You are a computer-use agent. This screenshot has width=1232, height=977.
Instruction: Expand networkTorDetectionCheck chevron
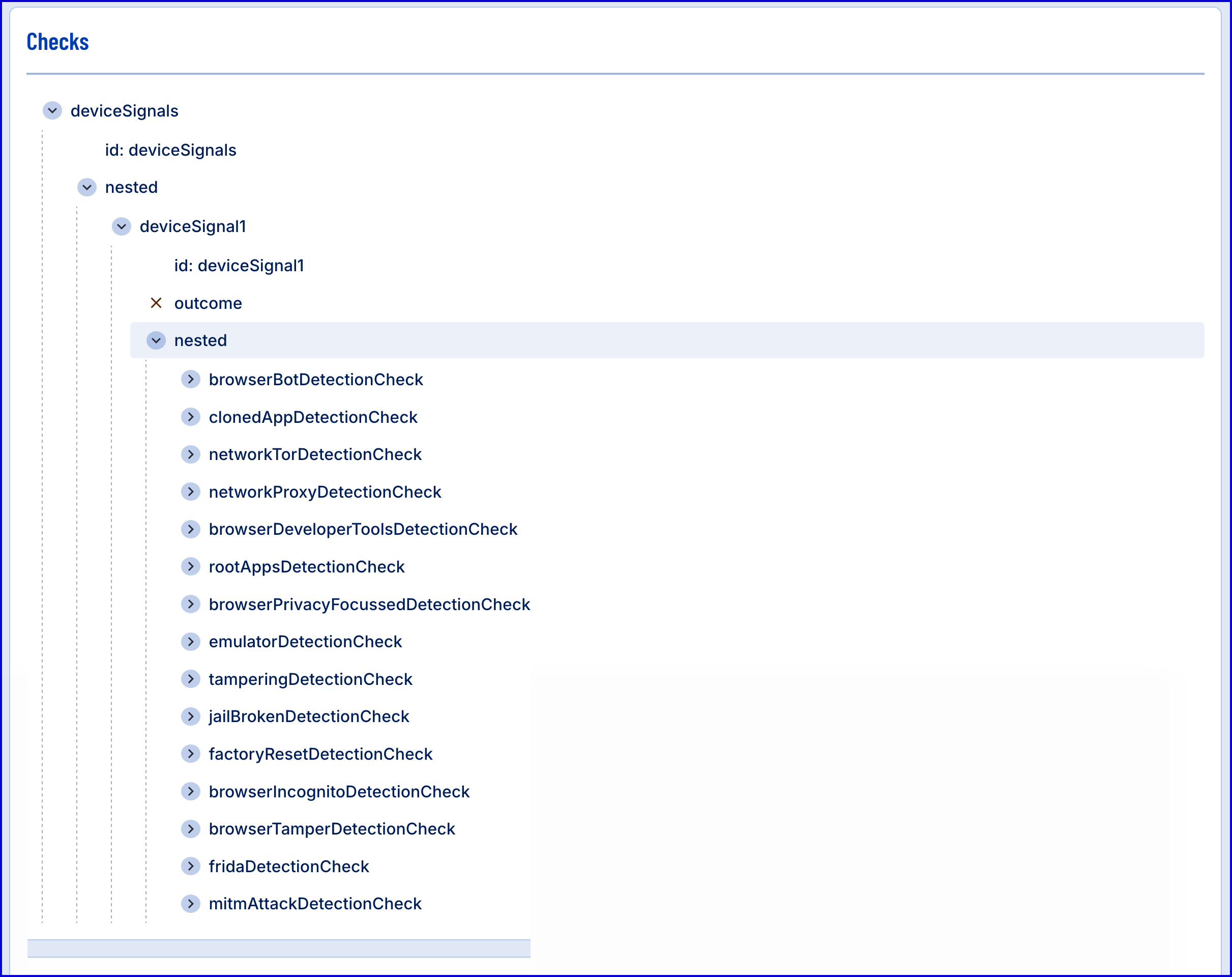pyautogui.click(x=190, y=454)
